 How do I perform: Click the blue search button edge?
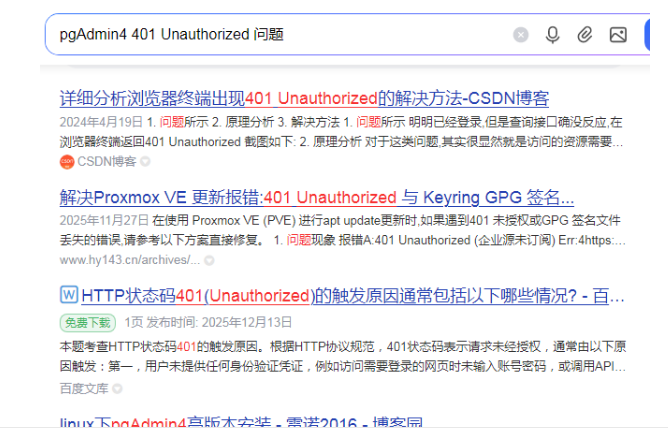647,35
